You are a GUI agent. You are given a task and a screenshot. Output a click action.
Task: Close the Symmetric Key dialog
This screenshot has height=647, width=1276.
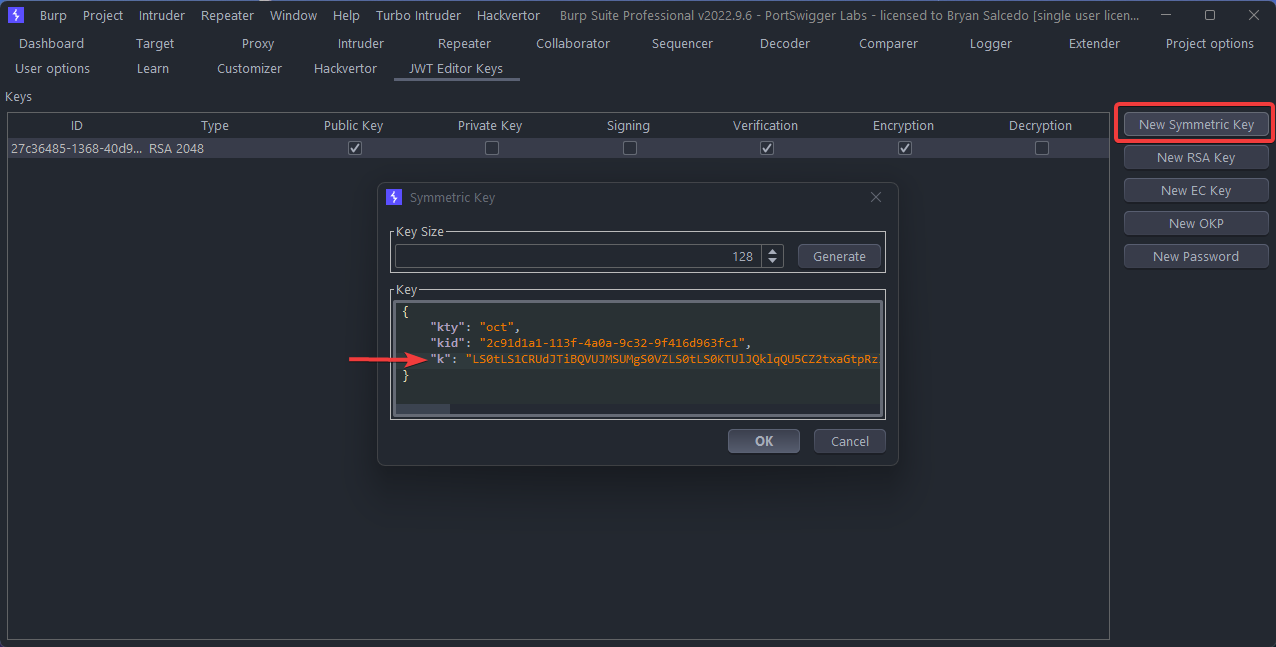pos(876,197)
